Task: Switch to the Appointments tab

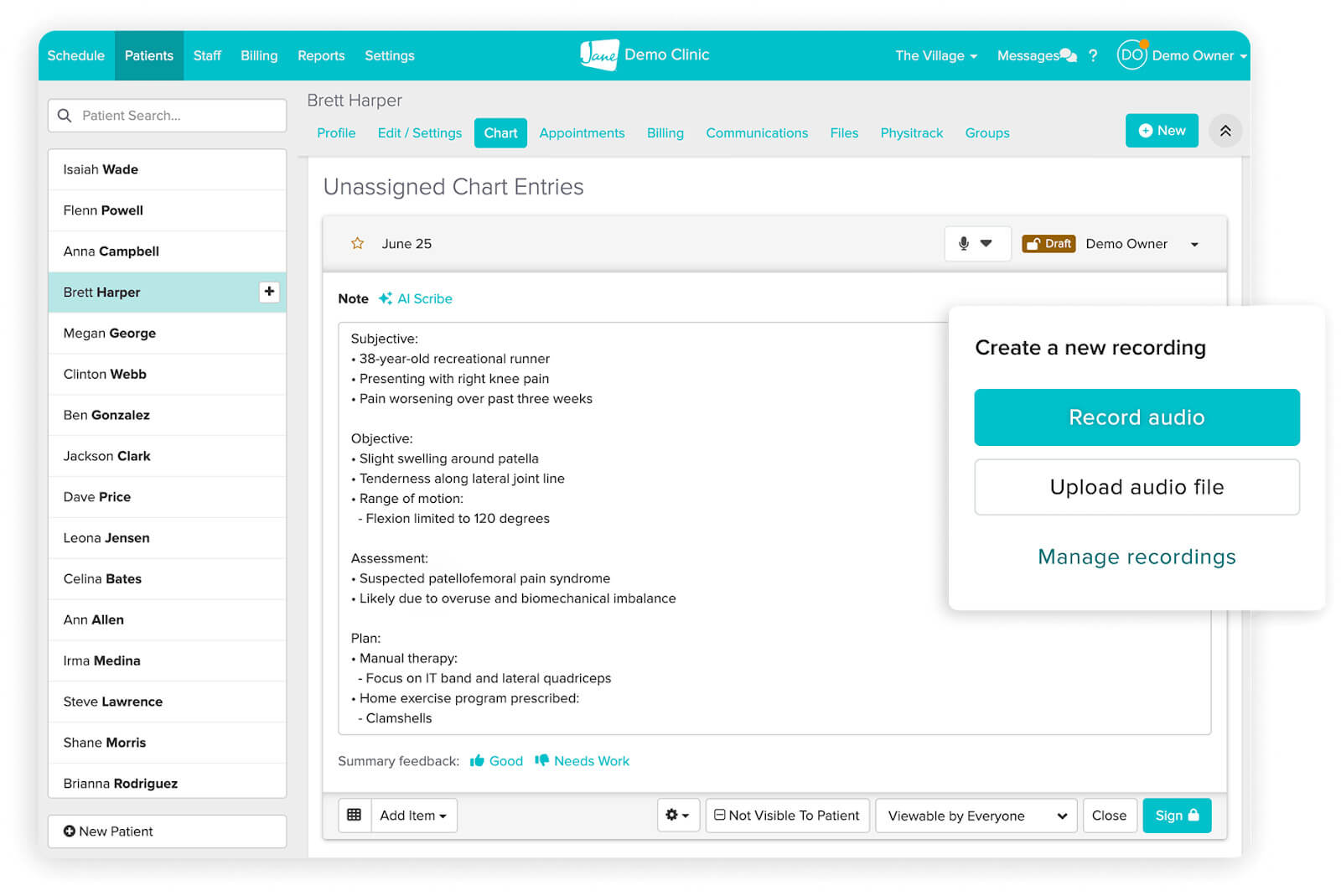Action: tap(582, 132)
